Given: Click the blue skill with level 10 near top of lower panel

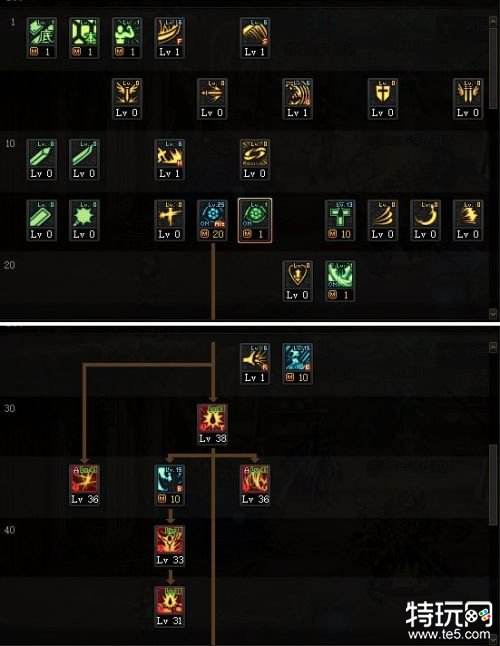Looking at the screenshot, I should coord(297,363).
